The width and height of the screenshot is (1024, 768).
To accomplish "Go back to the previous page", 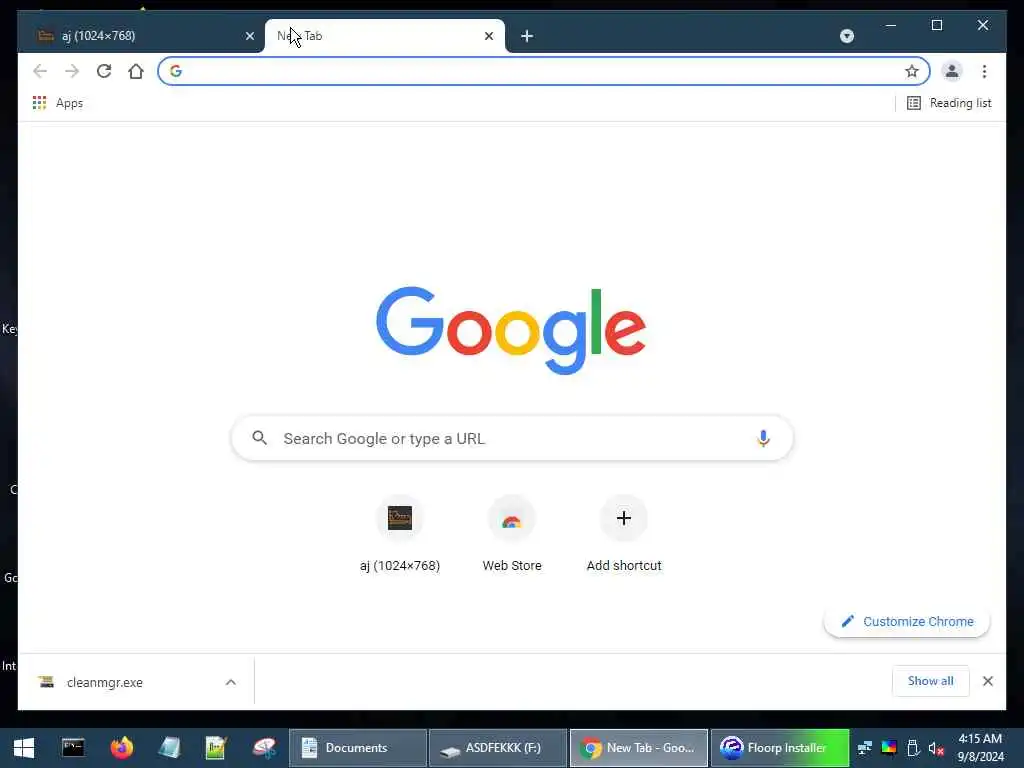I will coord(40,71).
